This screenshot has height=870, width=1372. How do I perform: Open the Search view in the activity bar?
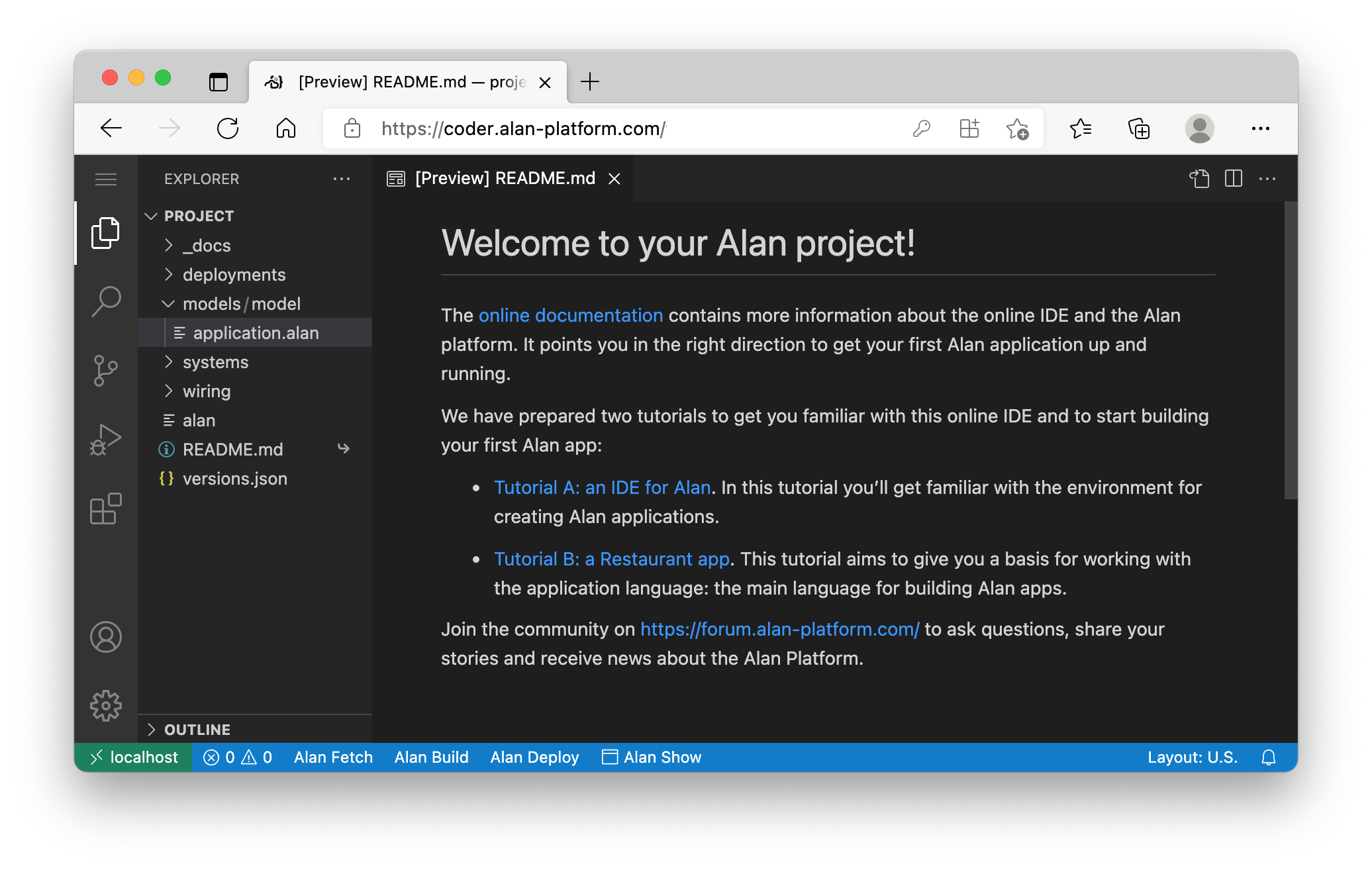click(105, 302)
